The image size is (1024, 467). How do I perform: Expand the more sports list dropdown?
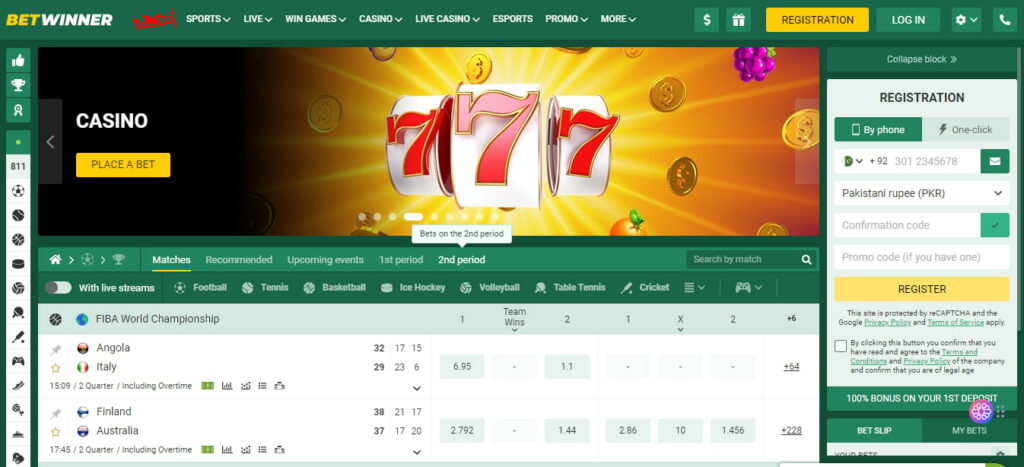(694, 287)
